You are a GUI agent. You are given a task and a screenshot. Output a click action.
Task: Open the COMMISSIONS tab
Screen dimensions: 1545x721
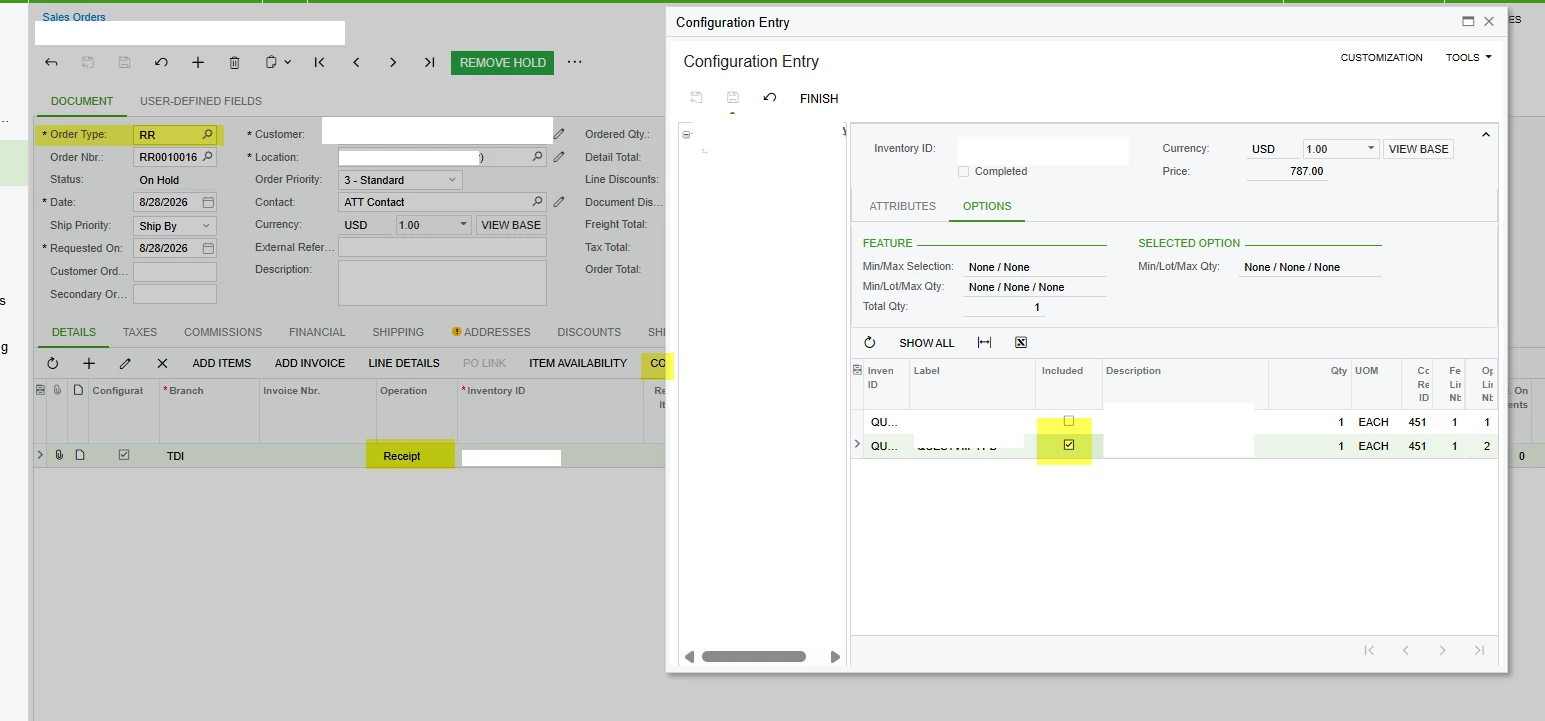click(x=223, y=332)
